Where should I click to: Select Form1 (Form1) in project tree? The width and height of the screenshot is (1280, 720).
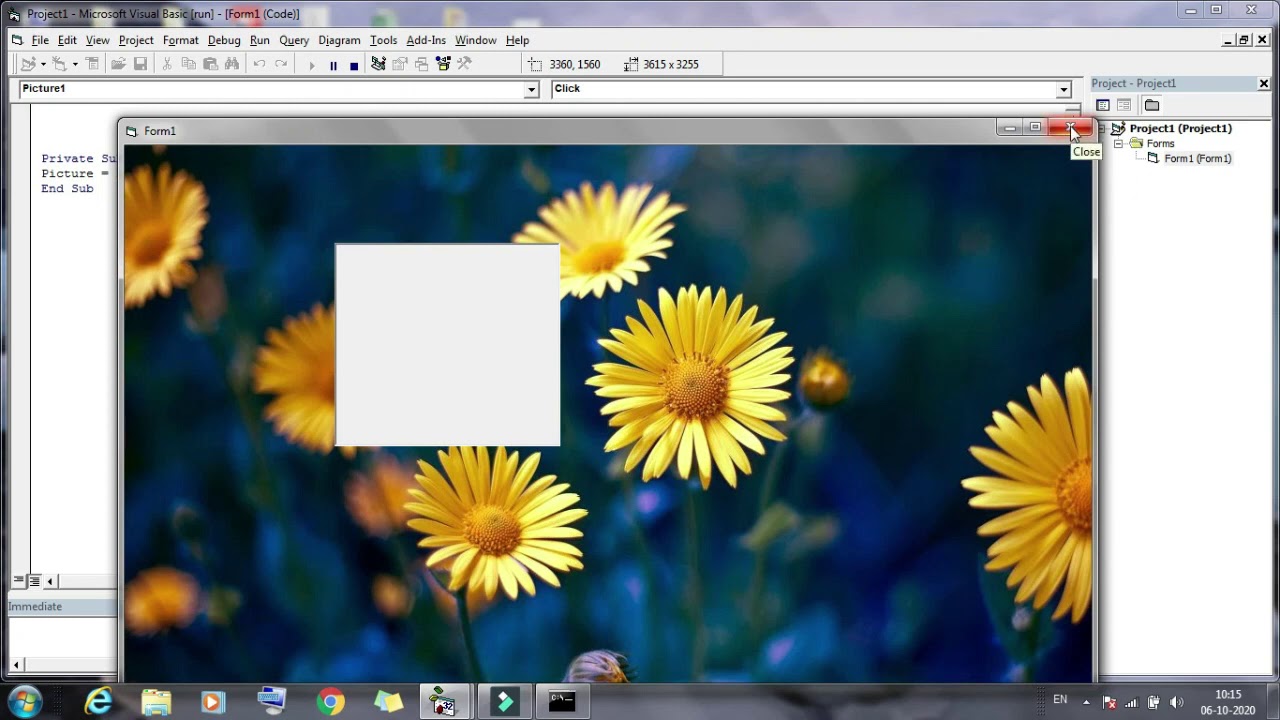coord(1197,159)
